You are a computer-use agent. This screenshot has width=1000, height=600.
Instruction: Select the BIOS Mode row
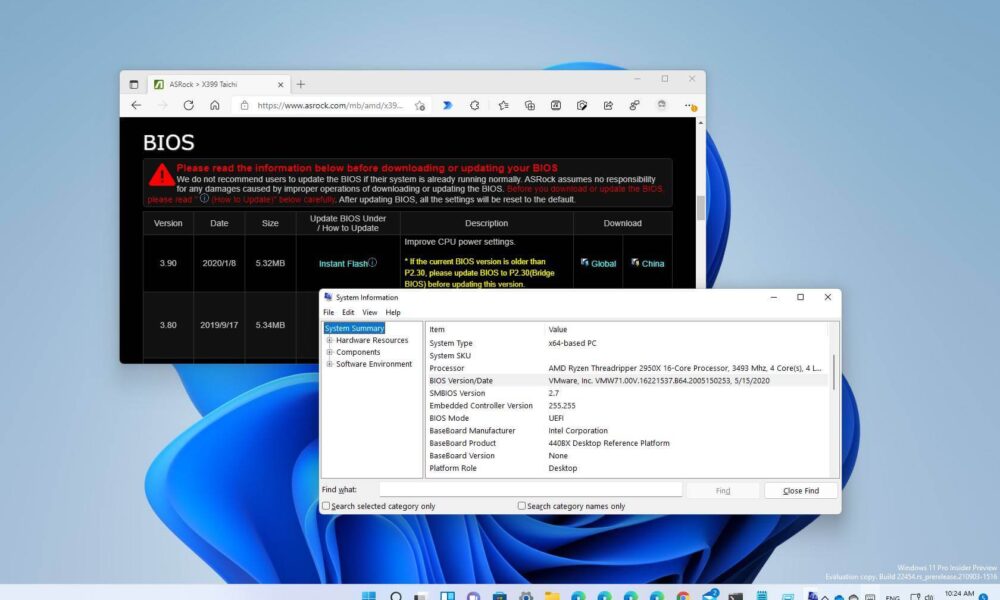tap(627, 418)
